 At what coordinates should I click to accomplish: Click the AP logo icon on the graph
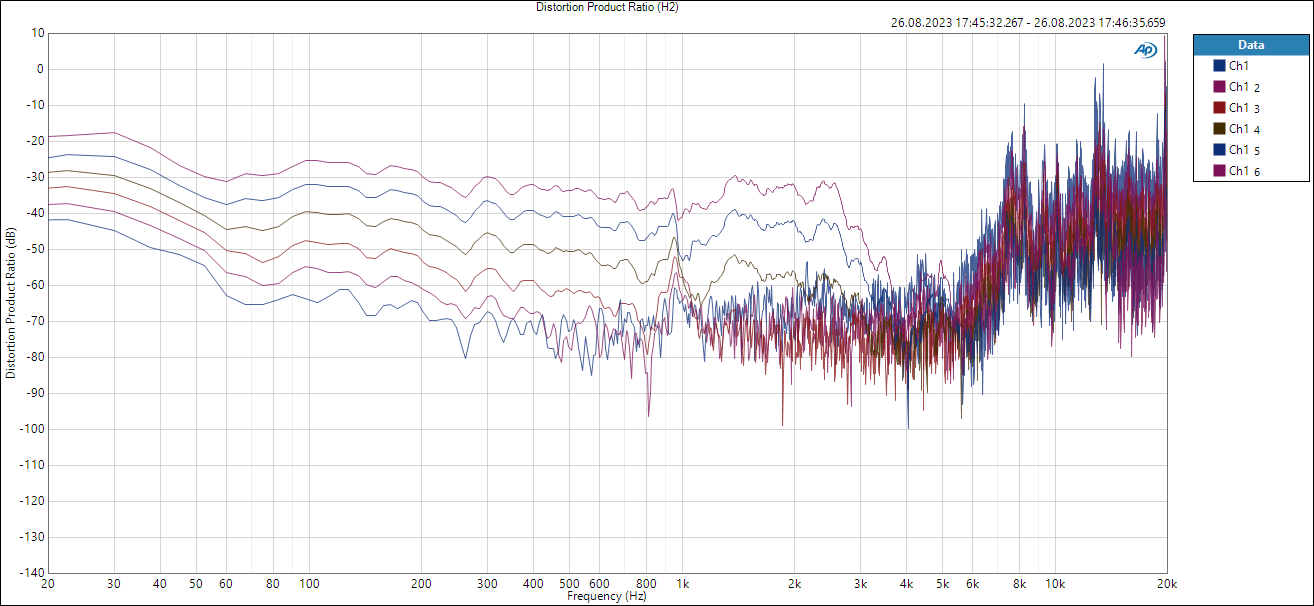click(1145, 49)
